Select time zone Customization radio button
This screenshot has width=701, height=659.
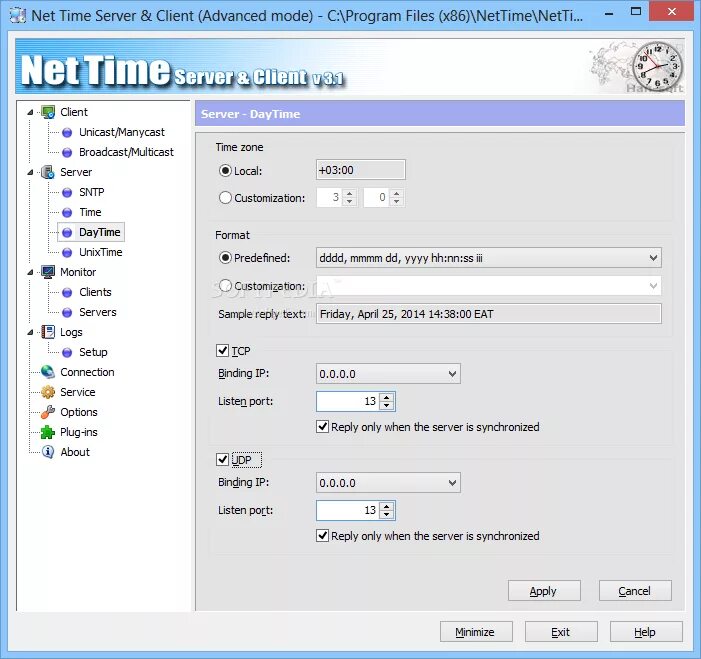coord(225,197)
